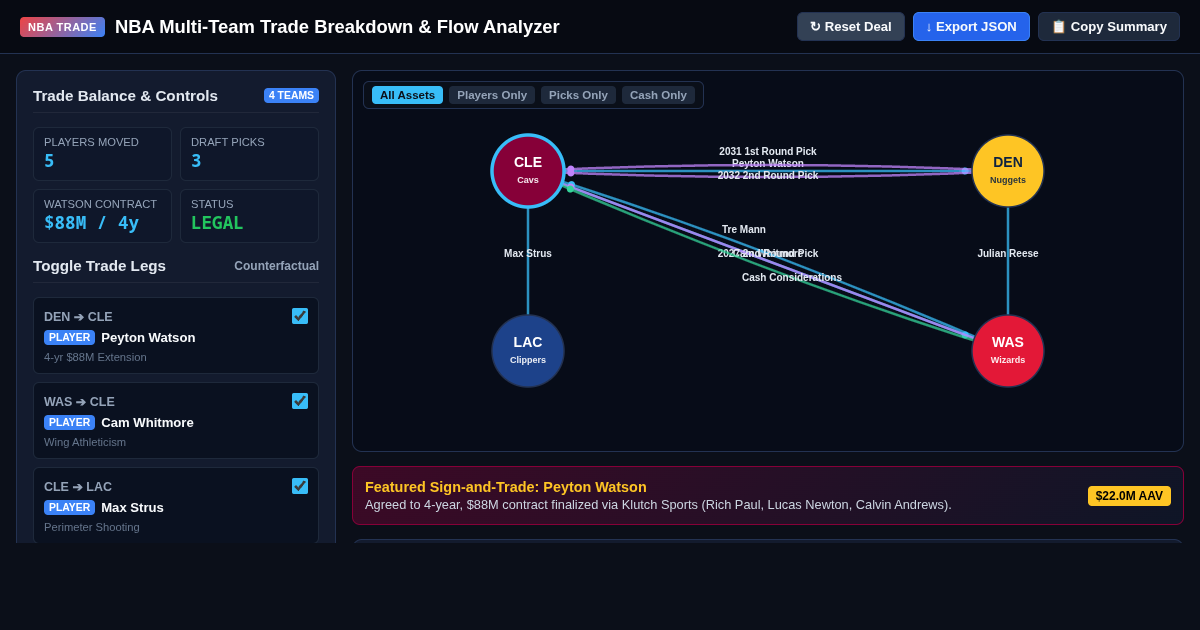Click the Wing Athleticism note
Viewport: 1200px width, 630px height.
click(85, 442)
